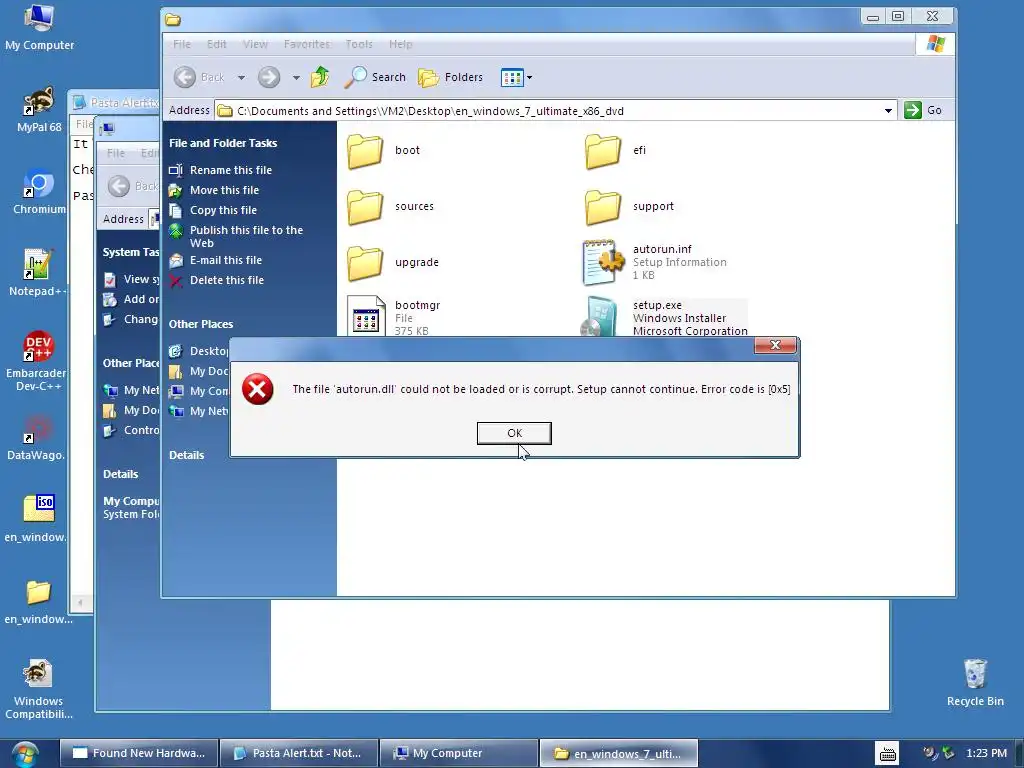Switch to Found New Hardware taskbar item
Screen dimensions: 1024x768
coord(138,753)
